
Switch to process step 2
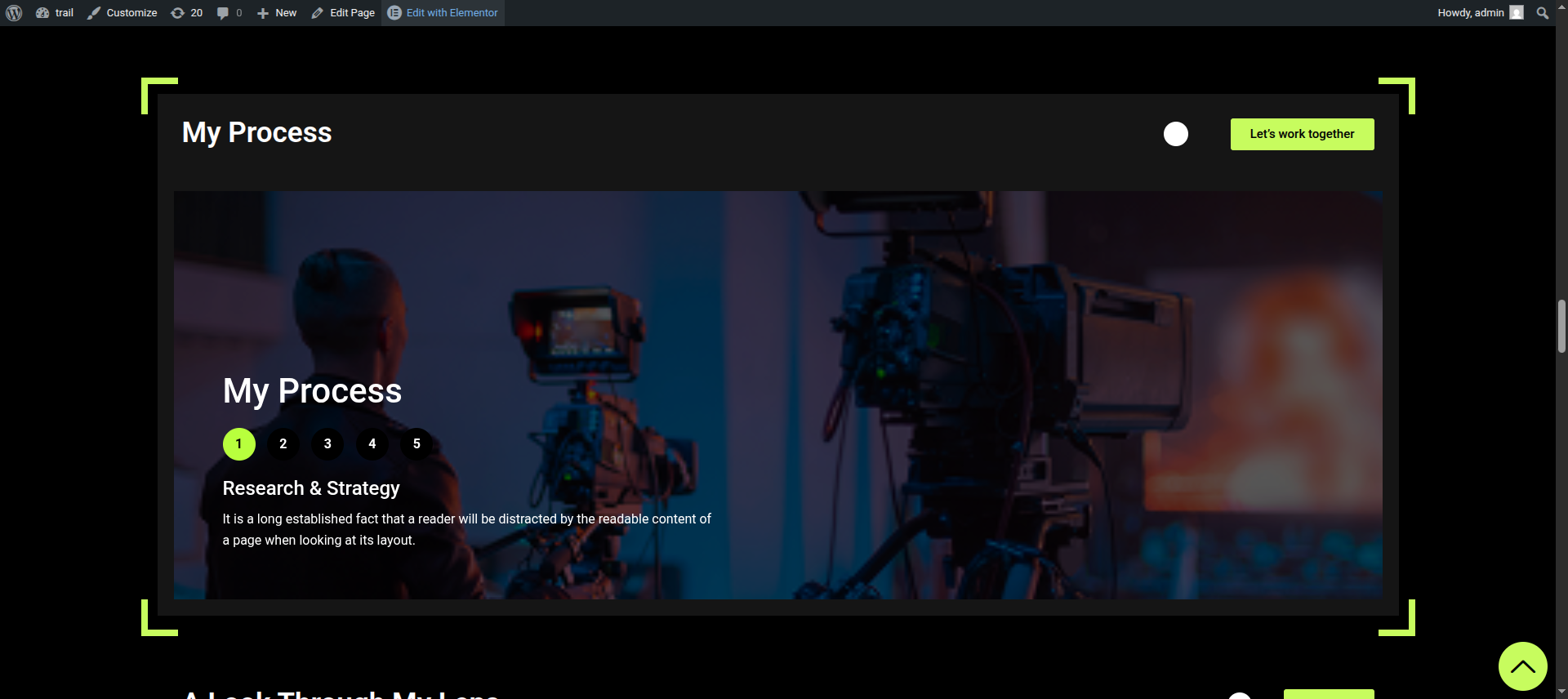(x=283, y=444)
